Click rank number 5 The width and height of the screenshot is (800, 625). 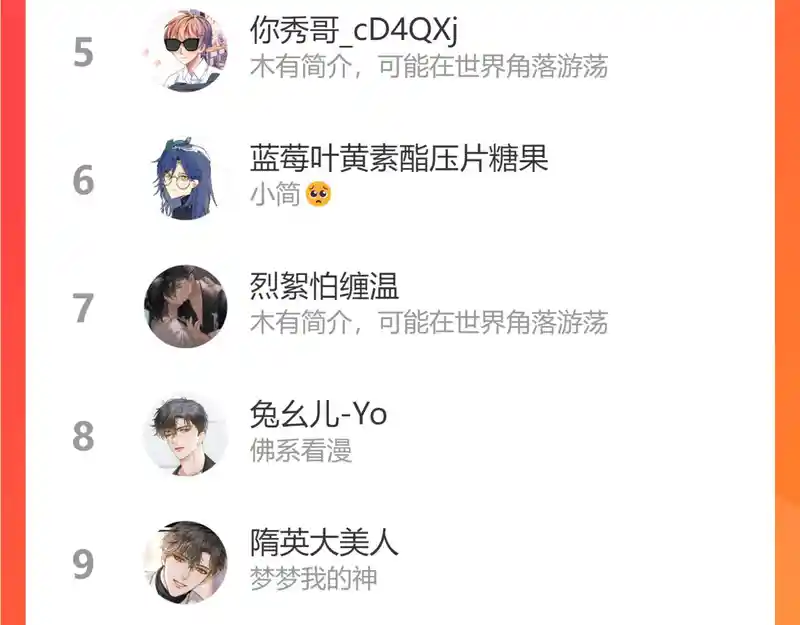(83, 52)
